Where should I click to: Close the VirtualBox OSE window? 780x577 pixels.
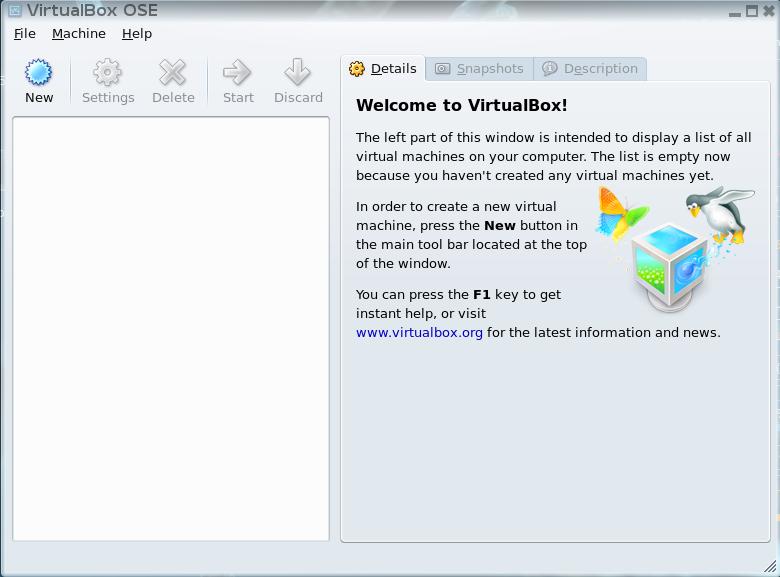tap(769, 10)
